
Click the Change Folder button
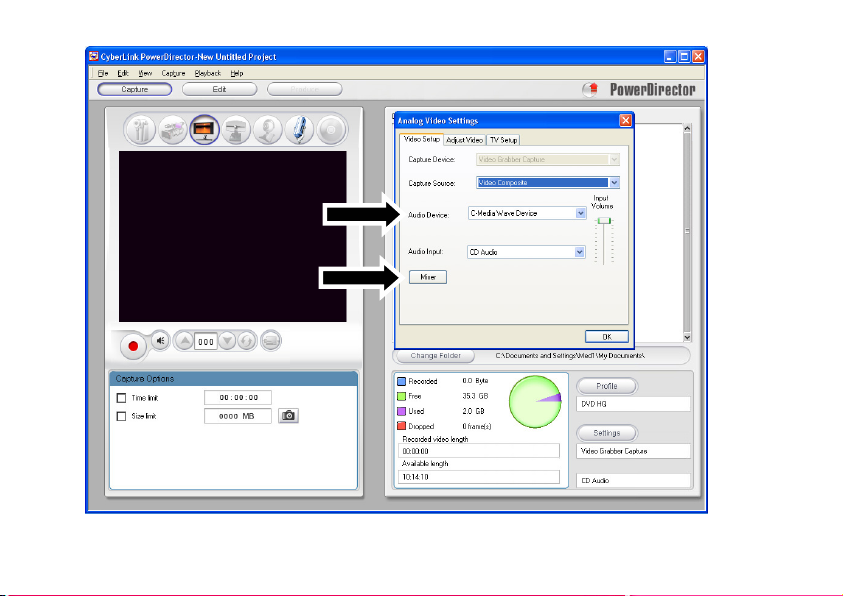click(x=435, y=356)
